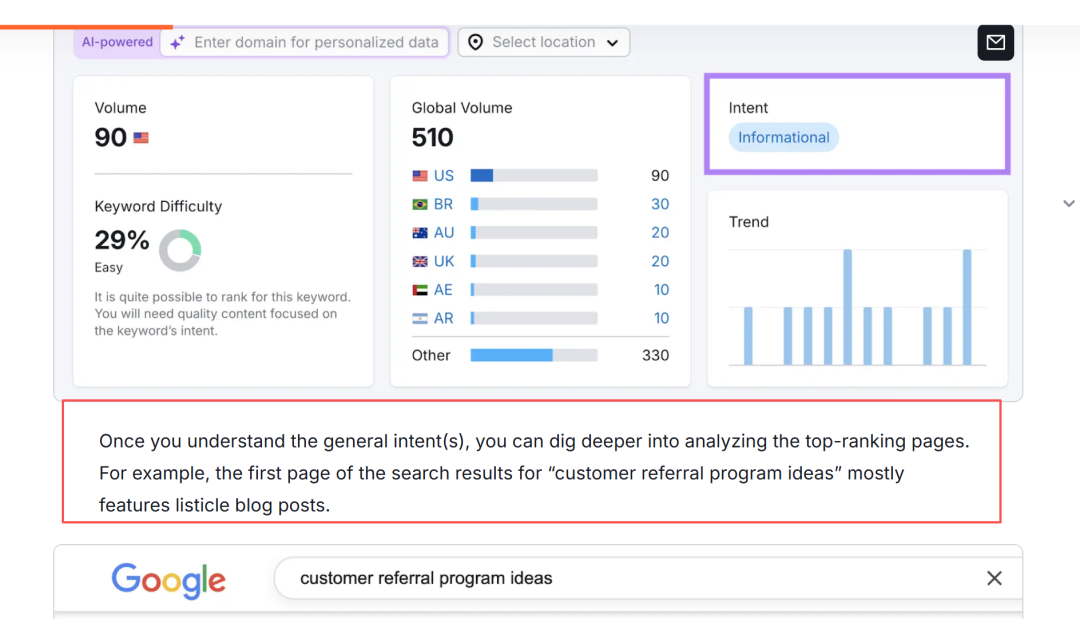Click the location pin icon
This screenshot has height=619, width=1080.
pyautogui.click(x=476, y=42)
